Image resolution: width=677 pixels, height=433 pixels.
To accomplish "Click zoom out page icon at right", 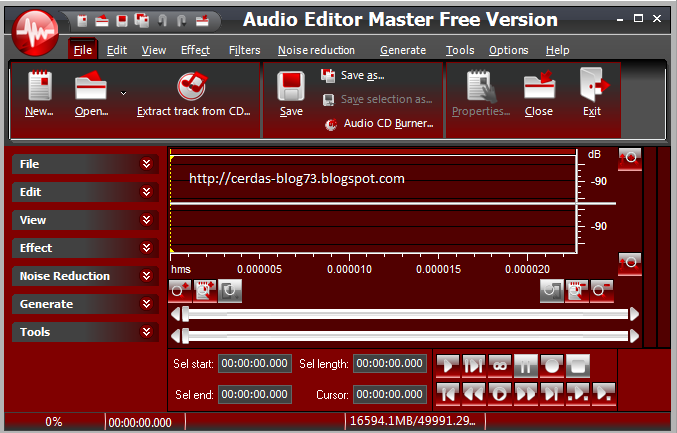I will click(577, 291).
